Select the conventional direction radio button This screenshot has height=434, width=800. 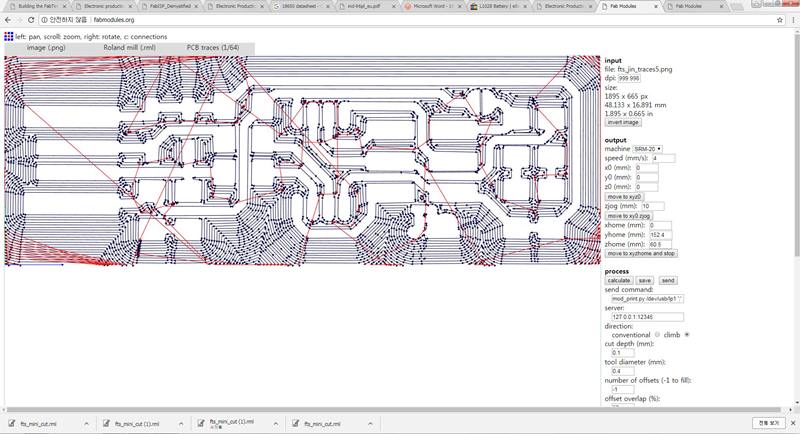click(657, 335)
